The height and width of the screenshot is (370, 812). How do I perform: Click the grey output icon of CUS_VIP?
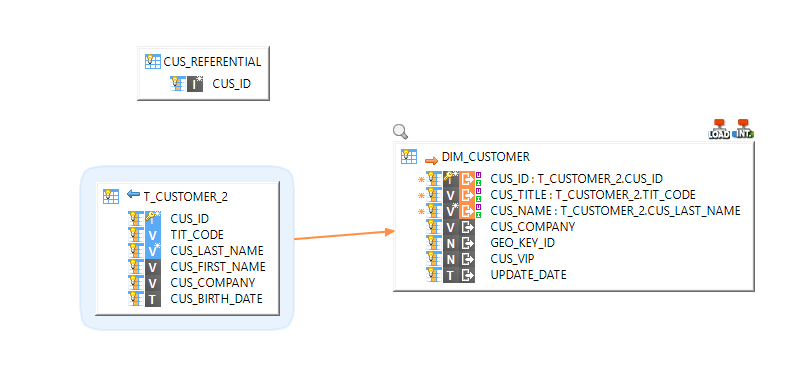tap(468, 259)
